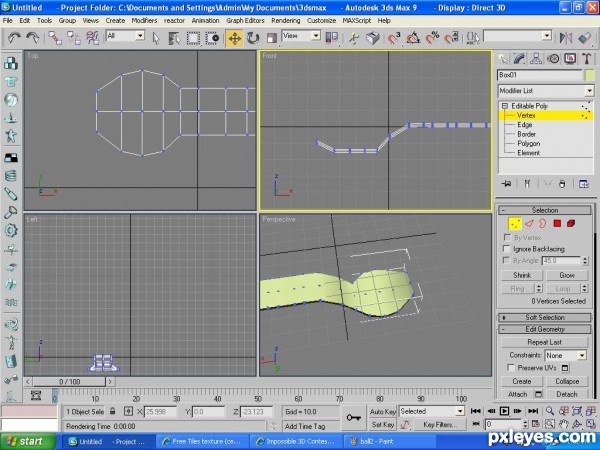Open the Constraints None dropdown

click(x=566, y=355)
